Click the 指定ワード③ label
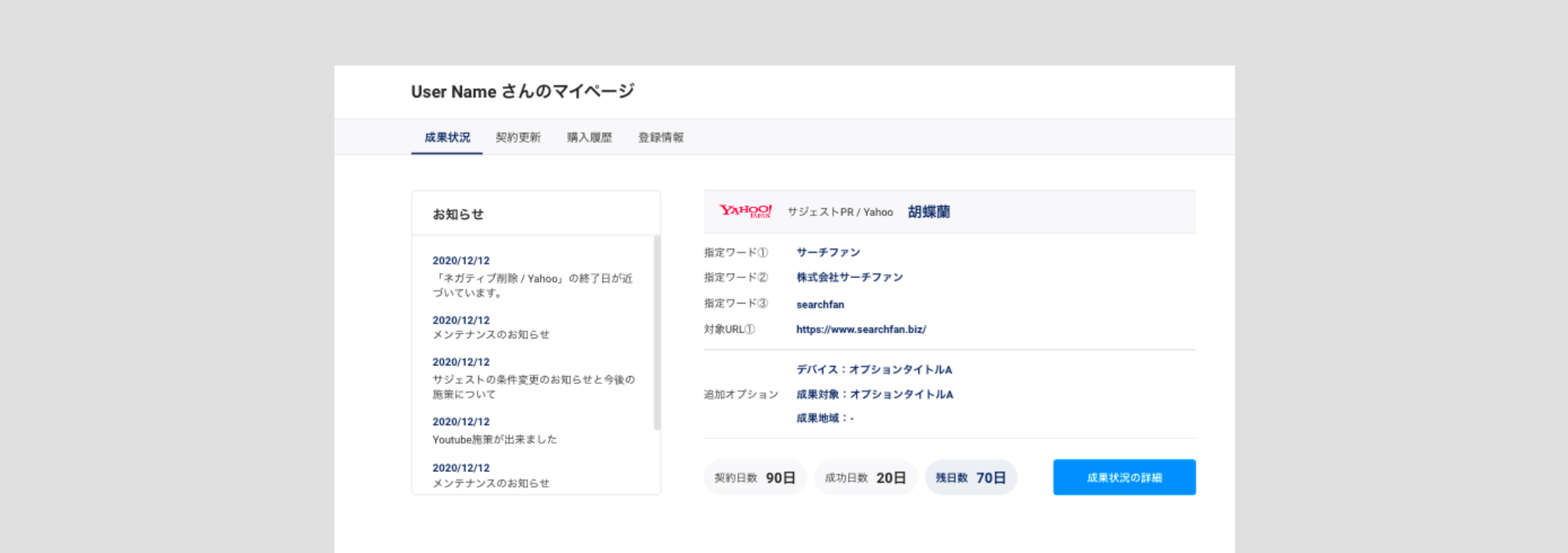 click(736, 304)
